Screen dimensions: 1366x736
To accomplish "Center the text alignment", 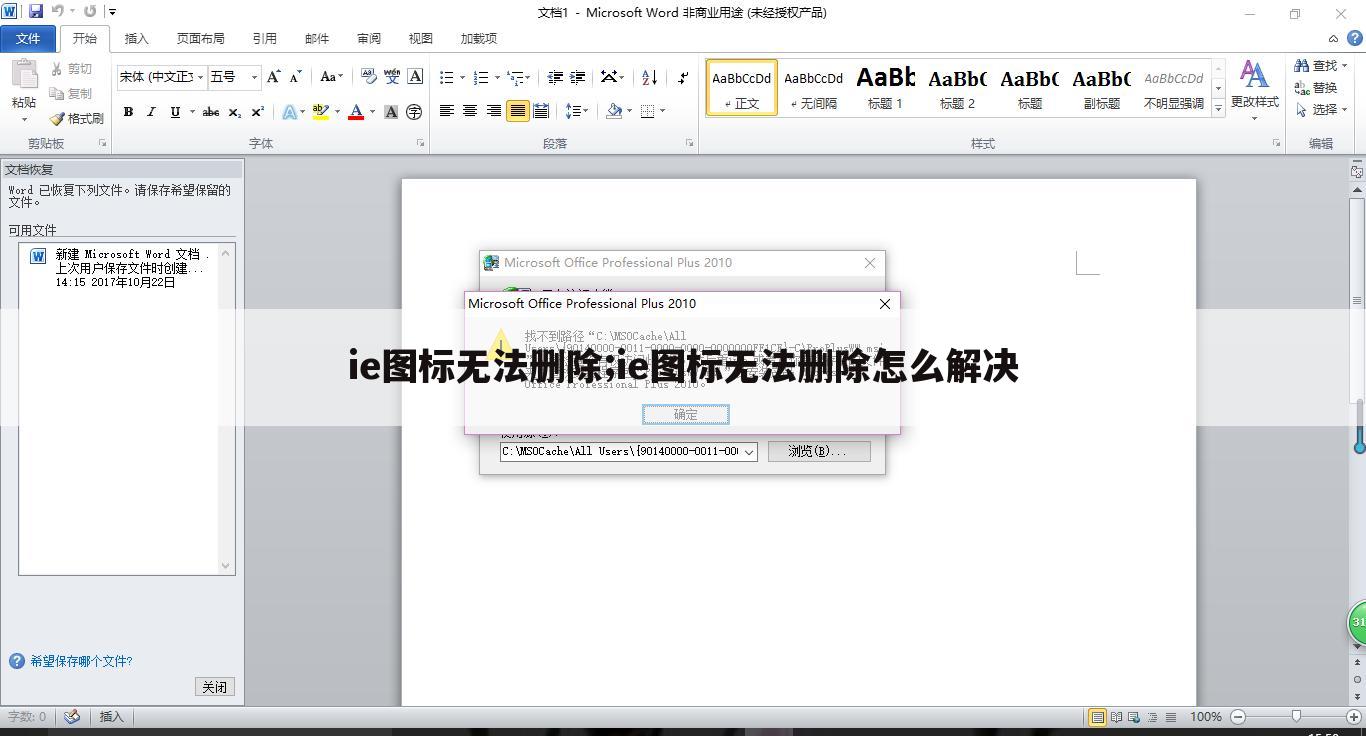I will [x=470, y=111].
